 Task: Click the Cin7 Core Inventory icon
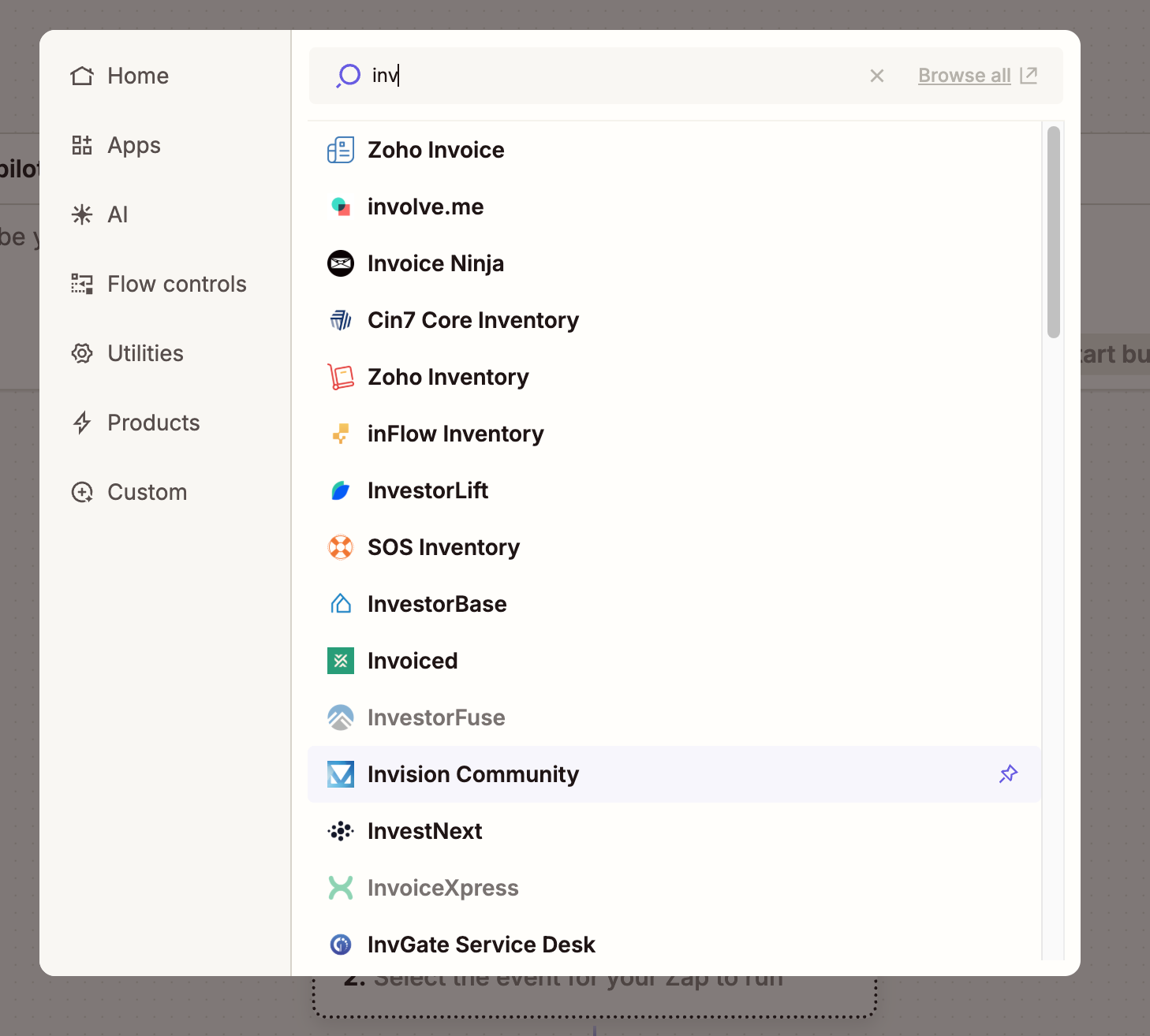tap(341, 320)
